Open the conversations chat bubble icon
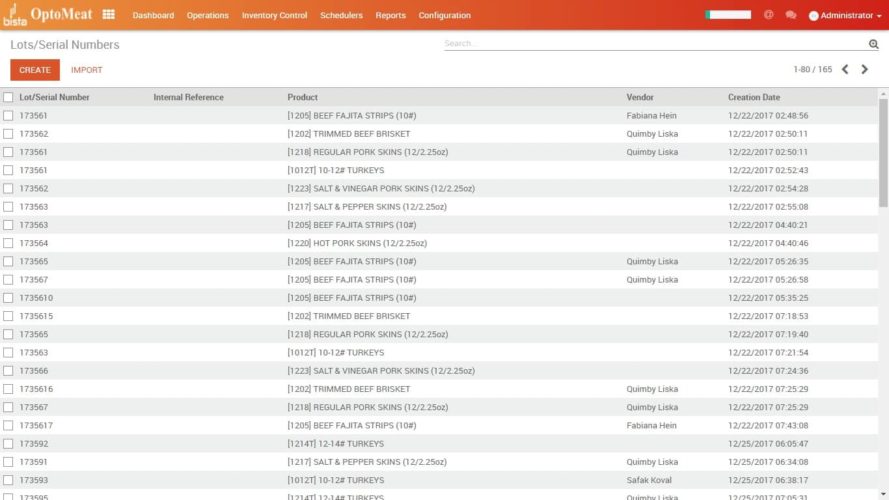The height and width of the screenshot is (500, 889). 791,15
